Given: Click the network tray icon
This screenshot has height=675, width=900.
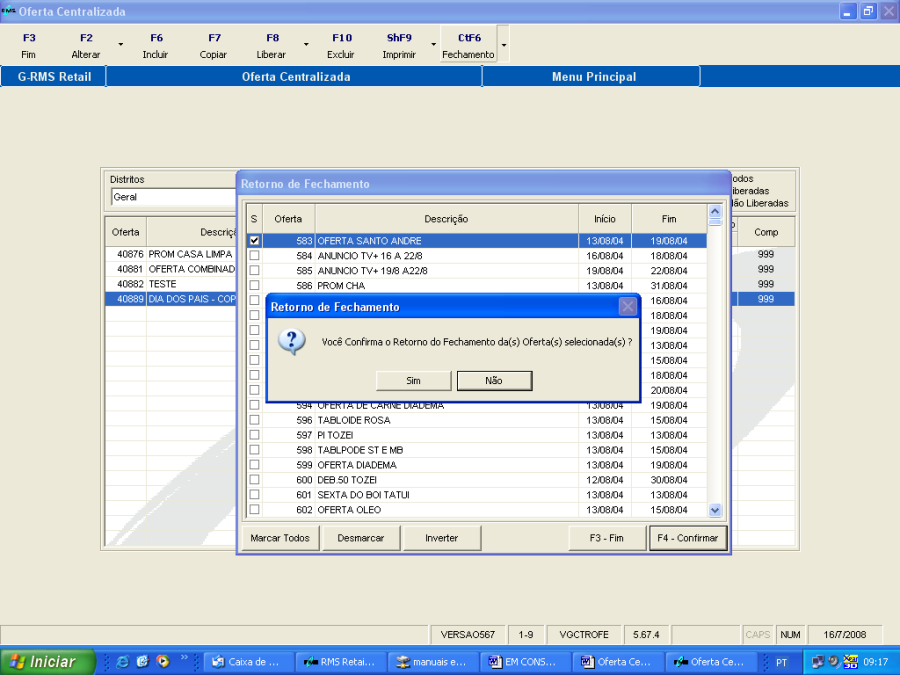Looking at the screenshot, I should [x=817, y=662].
